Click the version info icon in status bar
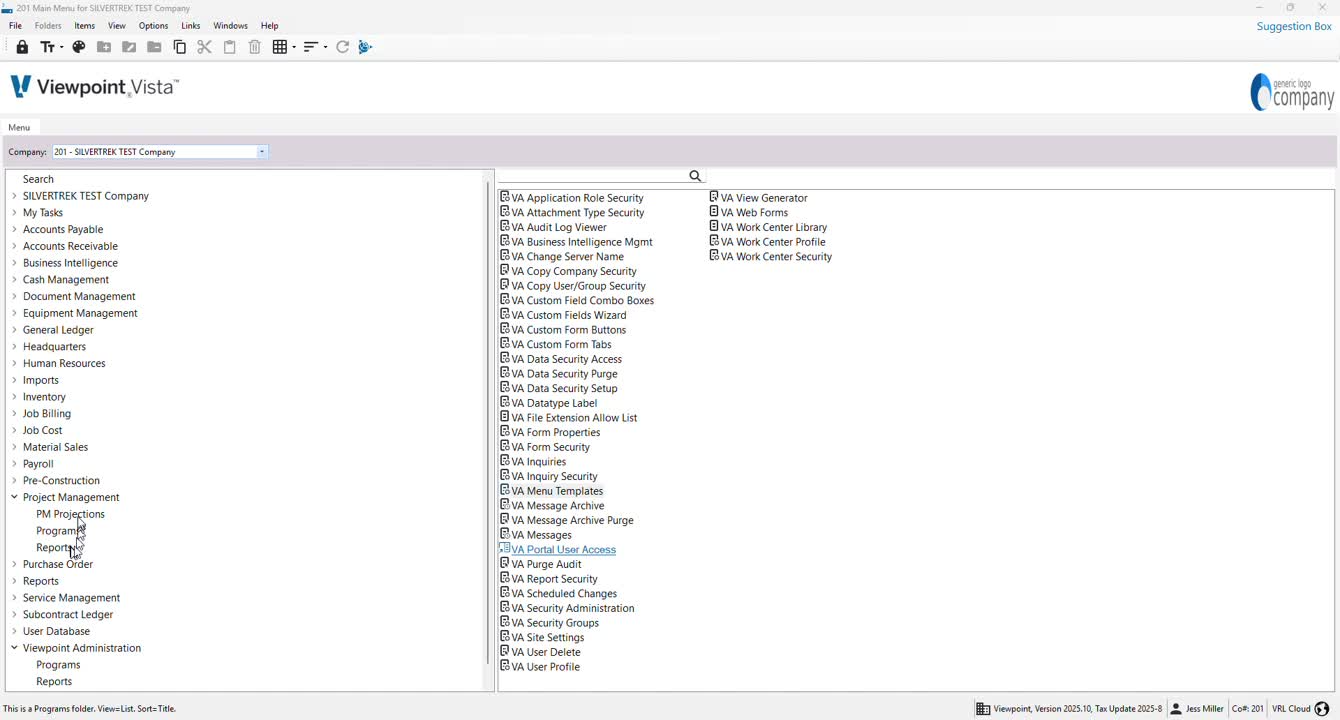The height and width of the screenshot is (720, 1340). point(983,709)
